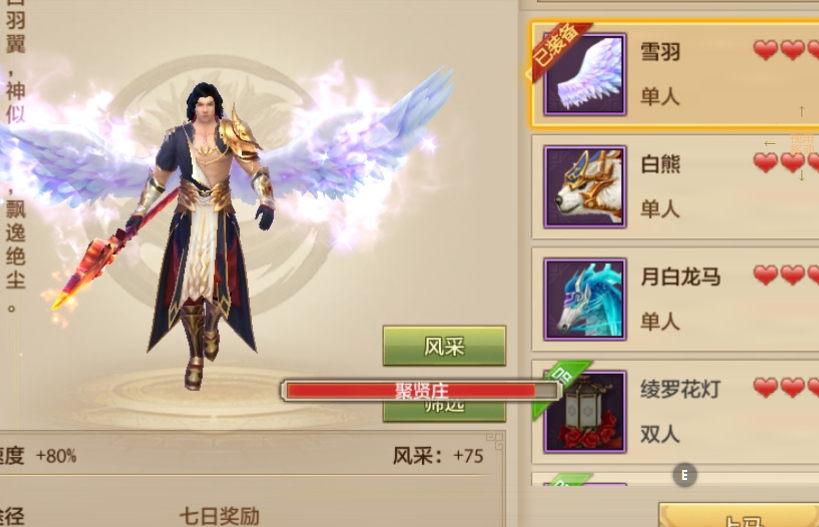Viewport: 819px width, 527px height.
Task: Tap the 已装备 equipped ribbon badge
Action: coord(557,49)
